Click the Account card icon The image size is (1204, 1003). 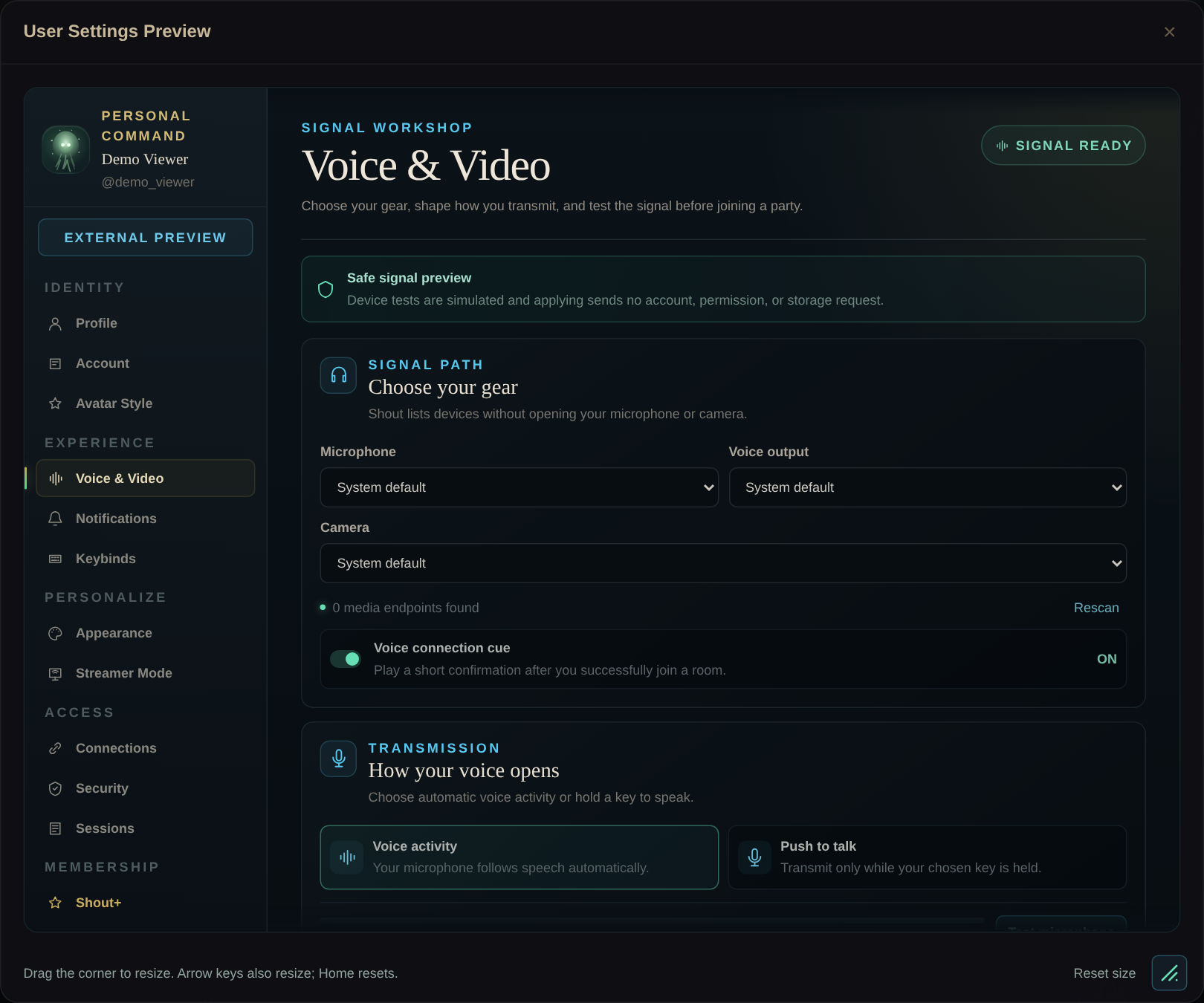click(55, 364)
